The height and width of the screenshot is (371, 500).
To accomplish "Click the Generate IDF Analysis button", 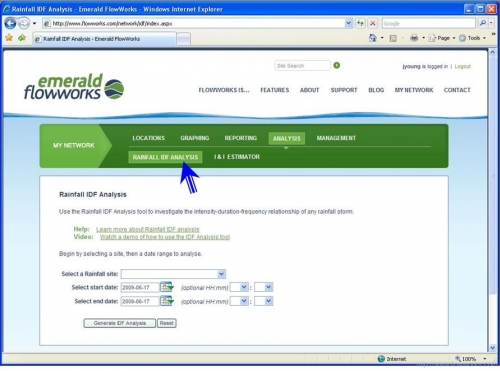I will click(120, 323).
